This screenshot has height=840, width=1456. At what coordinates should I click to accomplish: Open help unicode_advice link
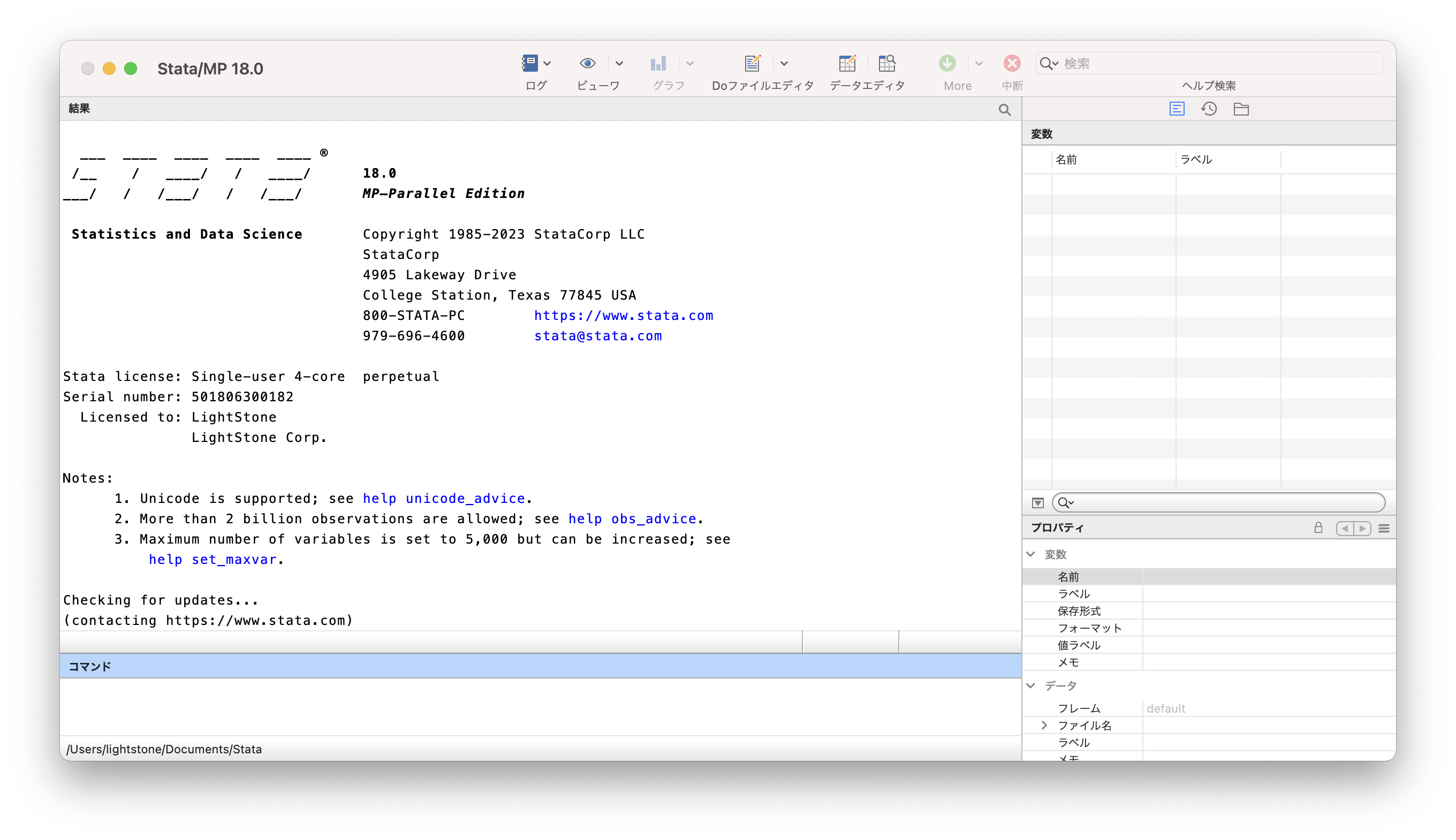pyautogui.click(x=443, y=499)
